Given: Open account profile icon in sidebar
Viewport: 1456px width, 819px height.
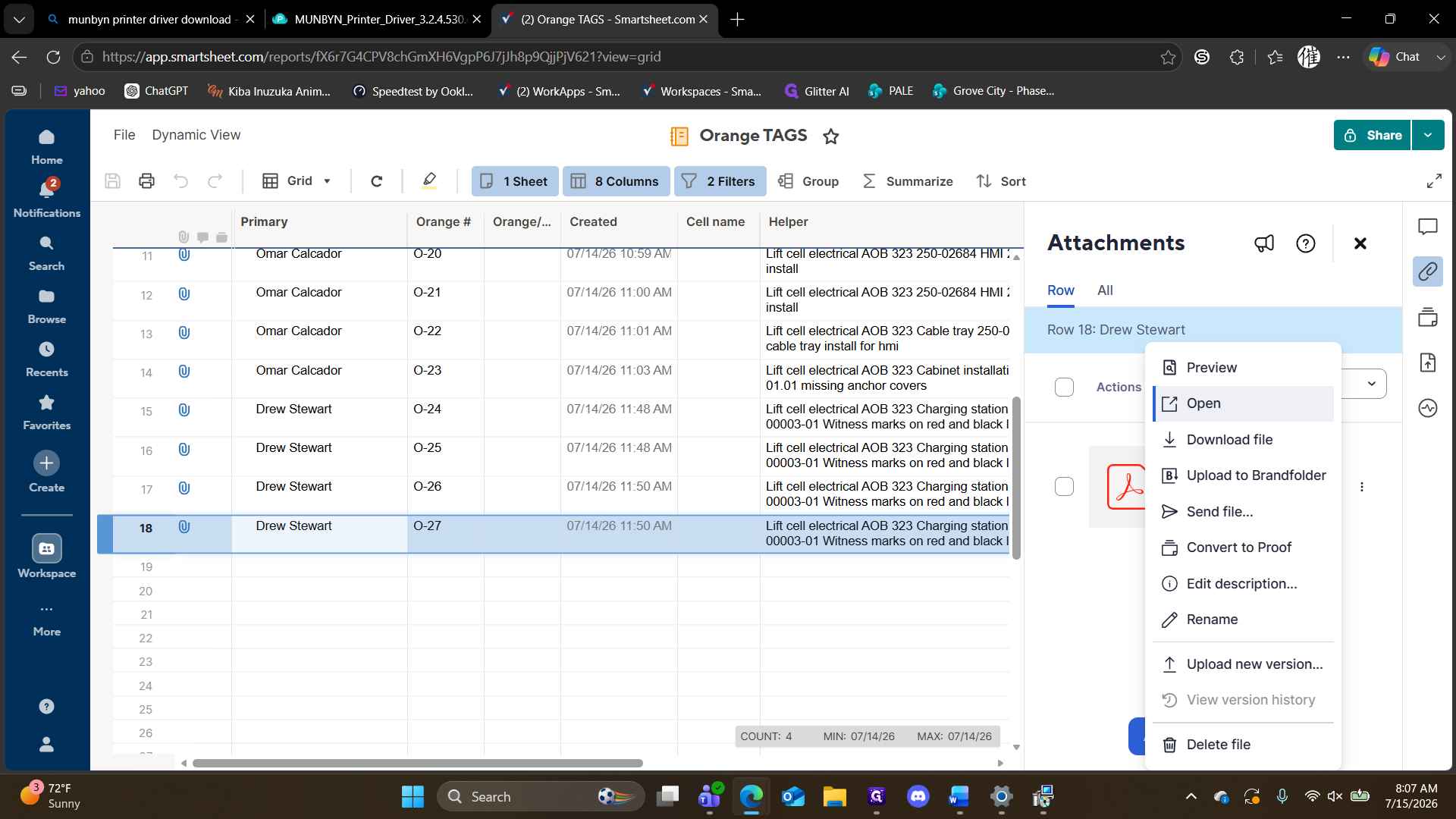Looking at the screenshot, I should 47,744.
